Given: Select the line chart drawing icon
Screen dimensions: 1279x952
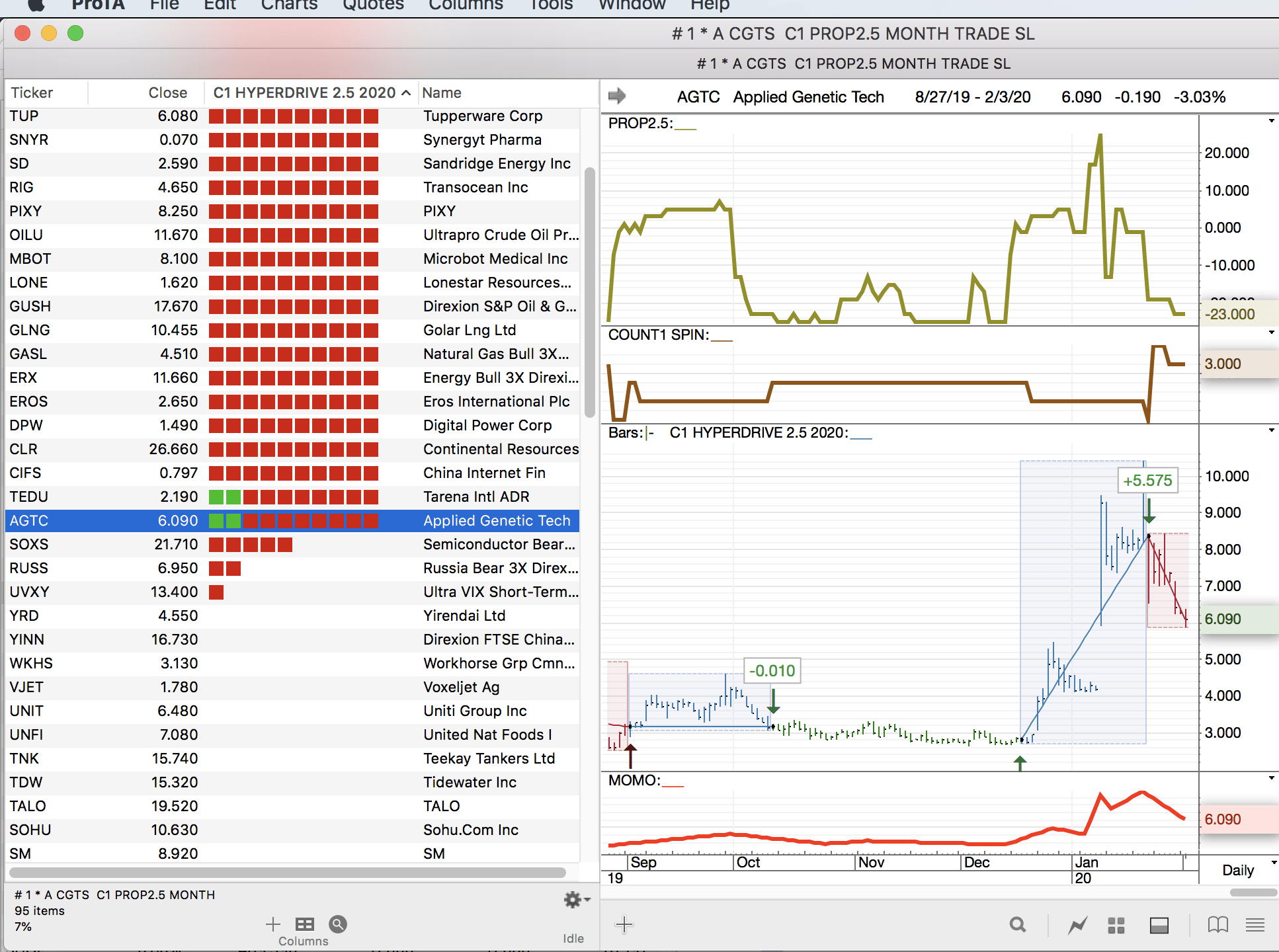Looking at the screenshot, I should point(1077,925).
